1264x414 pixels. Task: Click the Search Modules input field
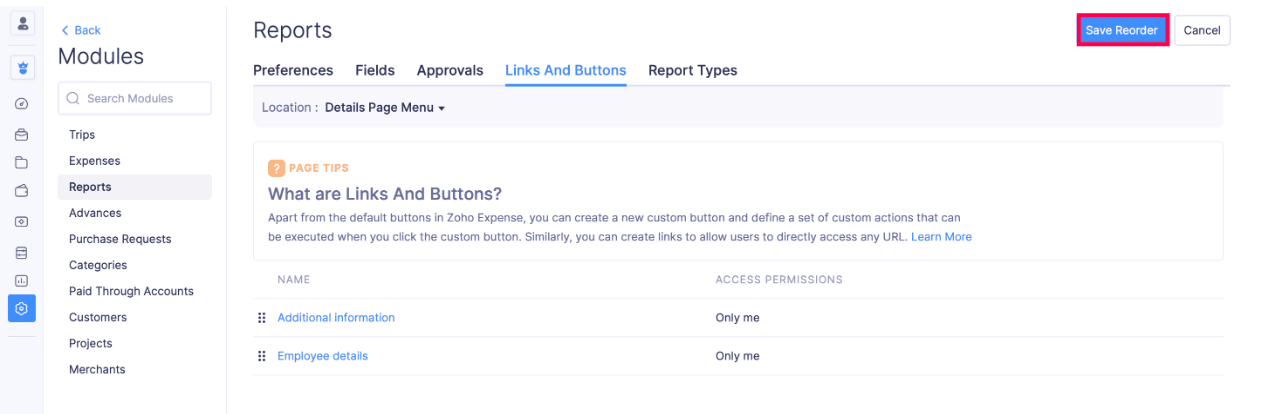coord(135,98)
